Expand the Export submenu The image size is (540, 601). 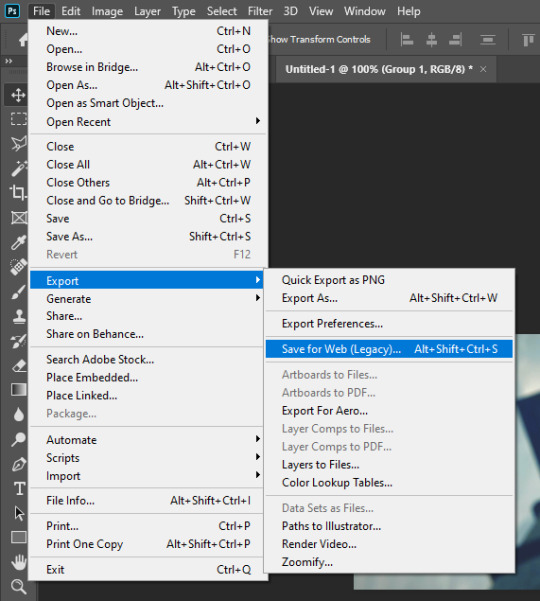pyautogui.click(x=147, y=280)
